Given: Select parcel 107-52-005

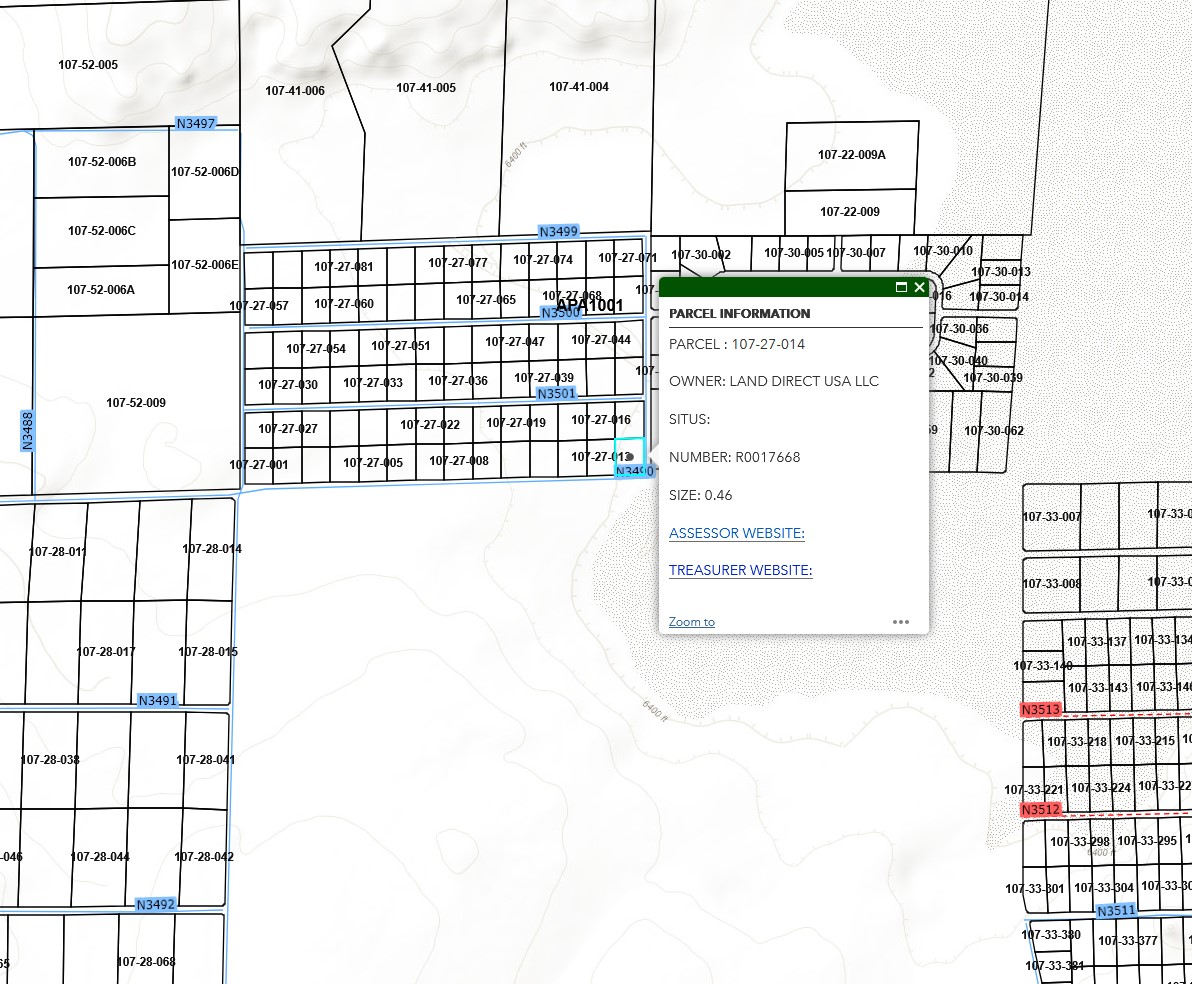Looking at the screenshot, I should click(88, 65).
